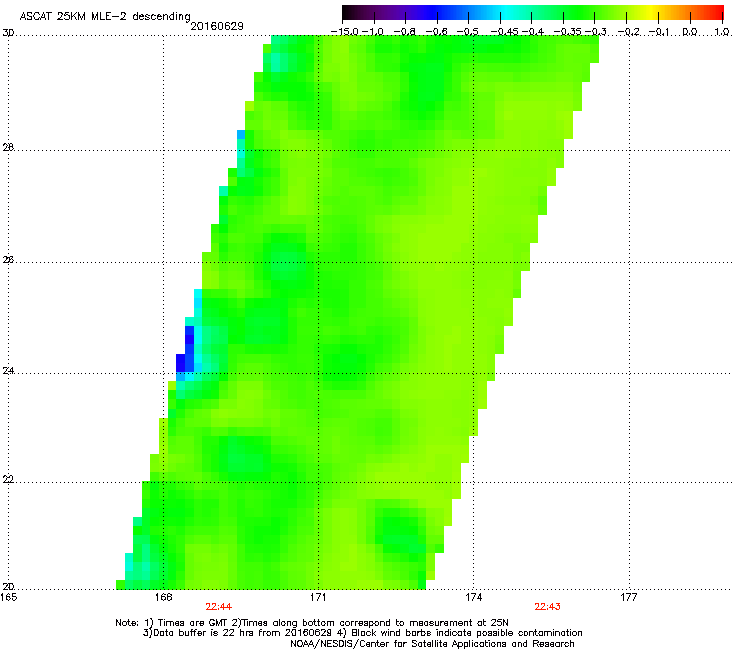Click the note line 'Data buffer is 22 hrs'
The height and width of the screenshot is (650, 740).
click(x=362, y=633)
